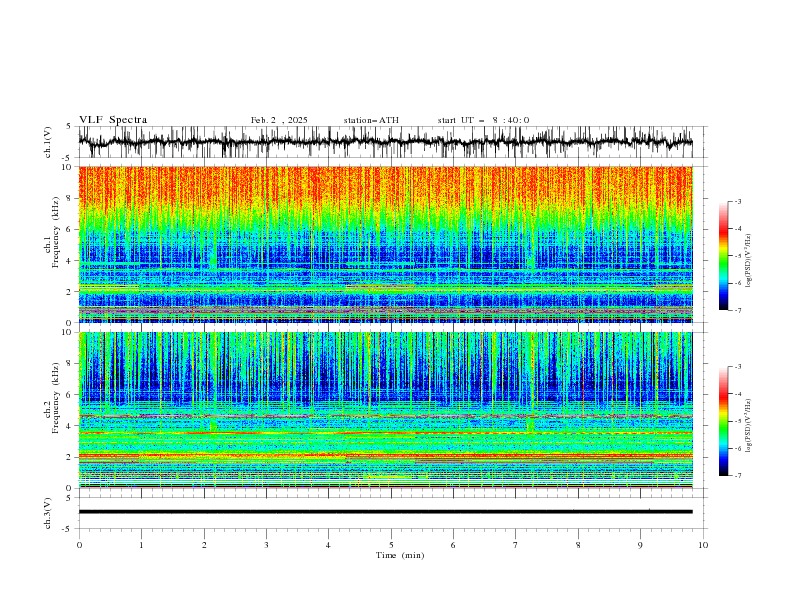Image resolution: width=792 pixels, height=612 pixels.
Task: Click time axis tick label "9"
Action: pyautogui.click(x=640, y=545)
